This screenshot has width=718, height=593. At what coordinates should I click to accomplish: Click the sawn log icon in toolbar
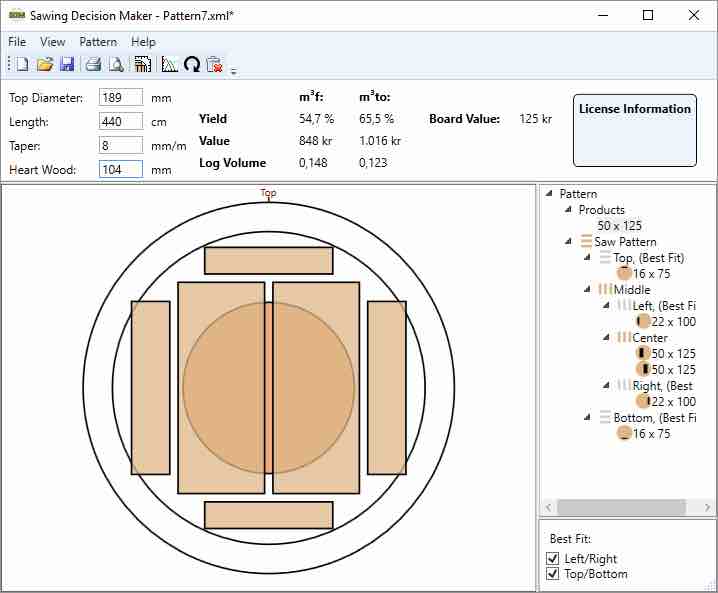point(143,65)
